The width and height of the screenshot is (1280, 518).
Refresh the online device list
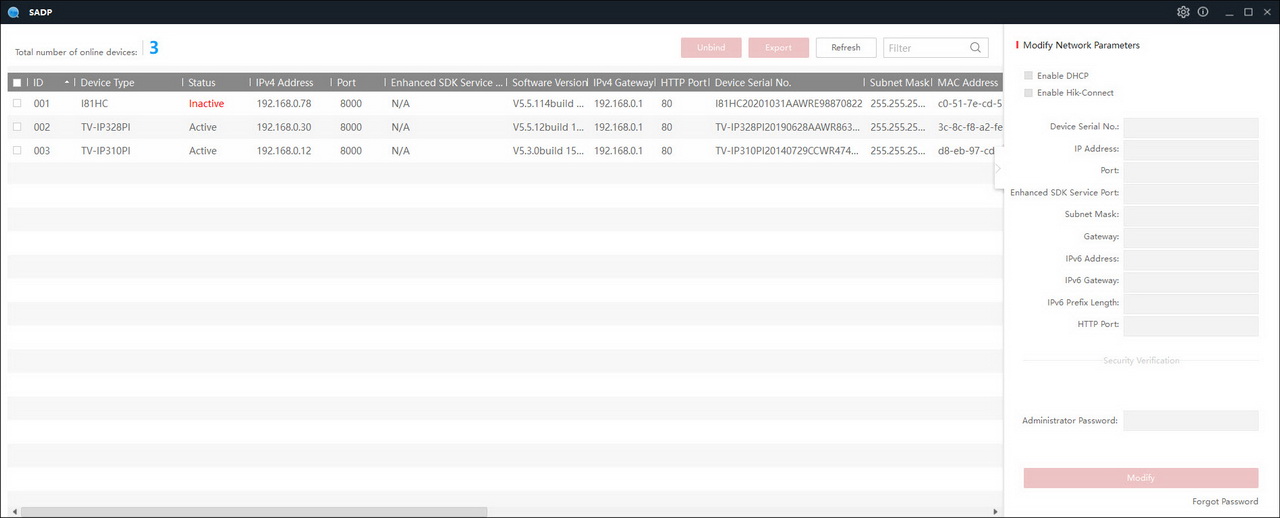[846, 47]
